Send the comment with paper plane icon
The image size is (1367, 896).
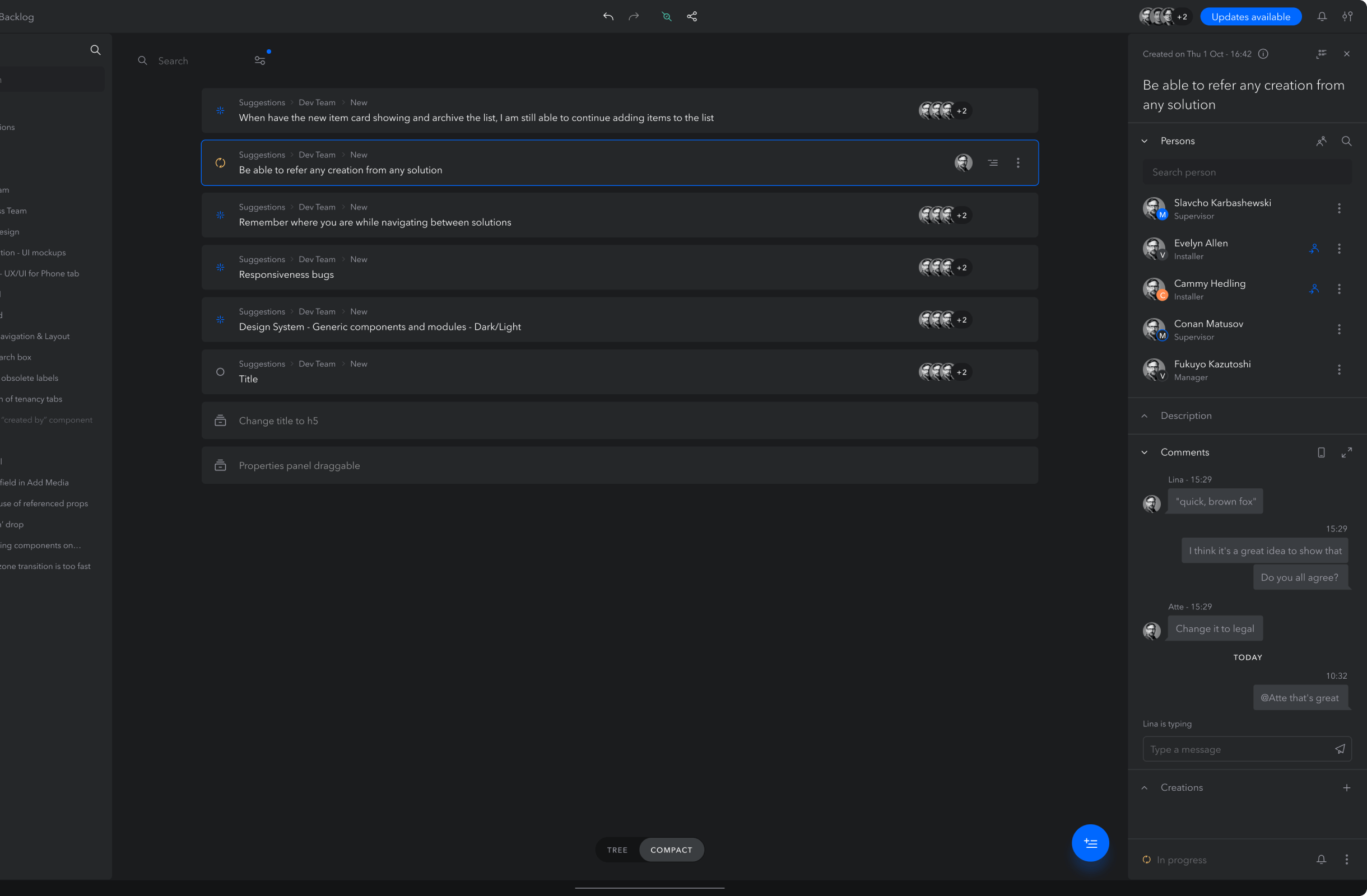(1340, 749)
